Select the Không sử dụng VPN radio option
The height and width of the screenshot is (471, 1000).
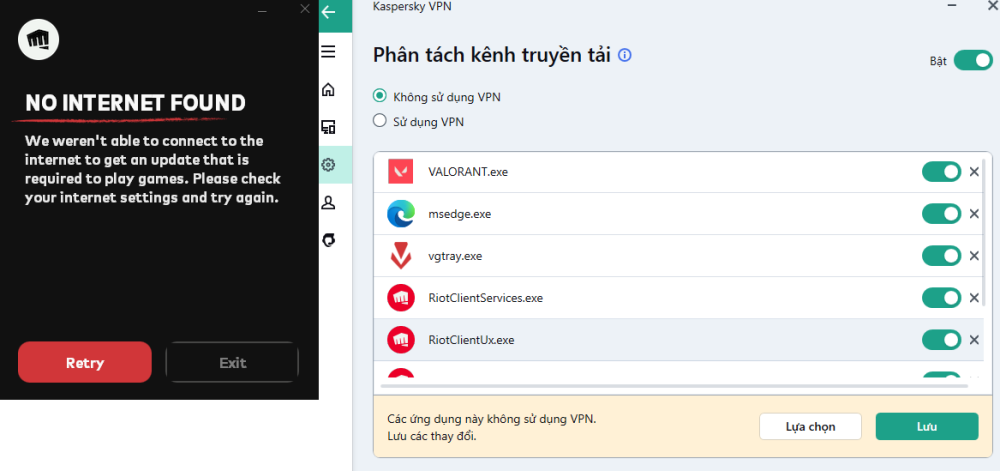(379, 96)
